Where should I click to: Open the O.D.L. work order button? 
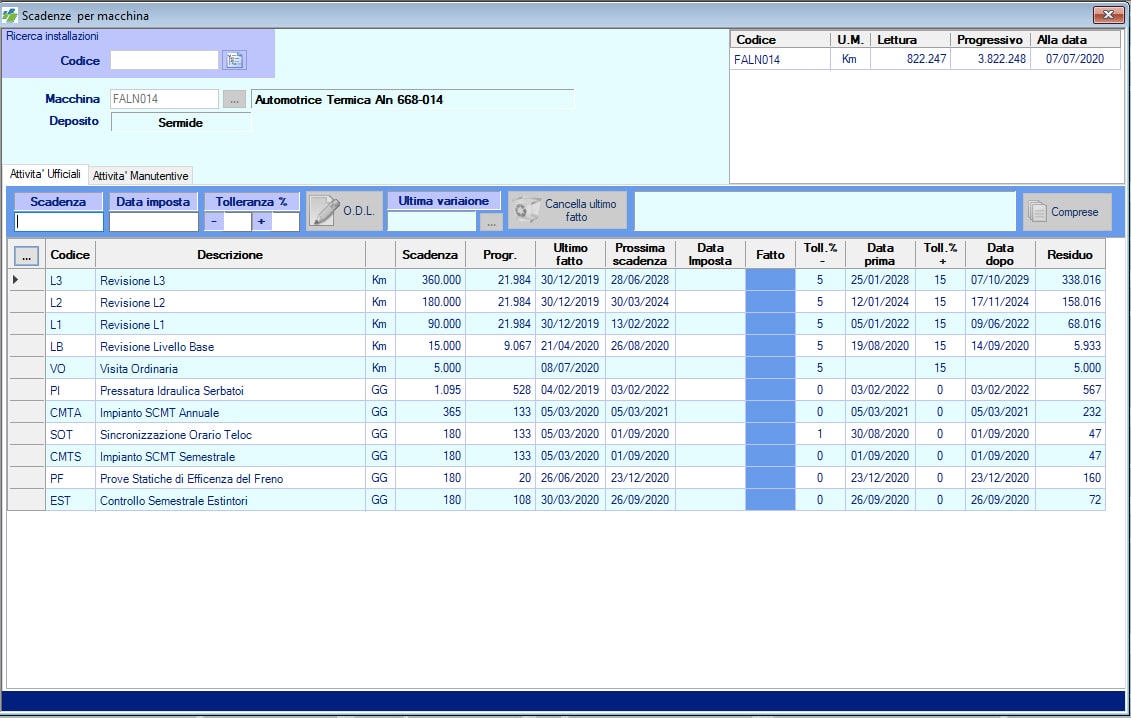coord(344,211)
